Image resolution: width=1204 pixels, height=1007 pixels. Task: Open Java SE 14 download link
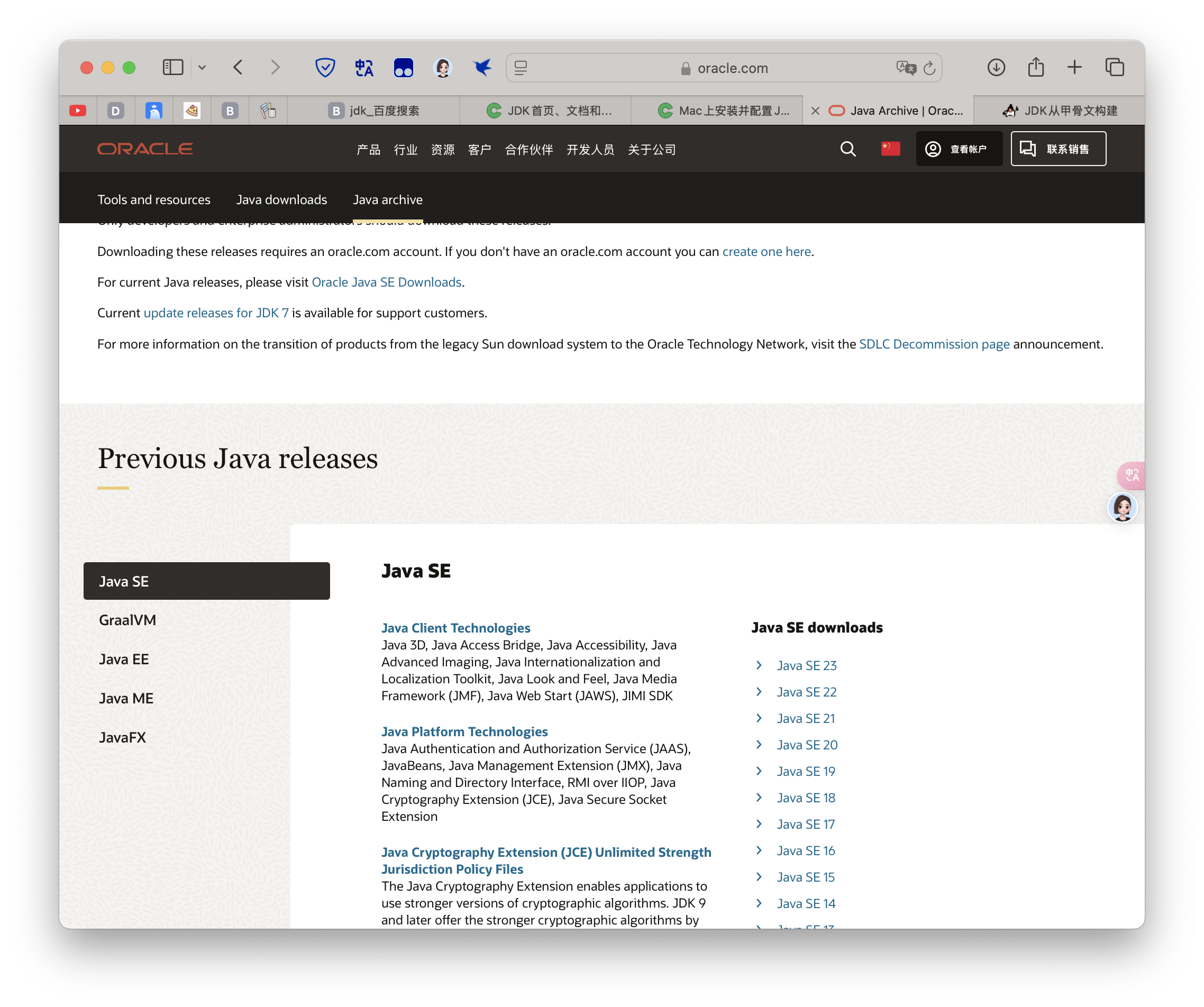coord(806,903)
